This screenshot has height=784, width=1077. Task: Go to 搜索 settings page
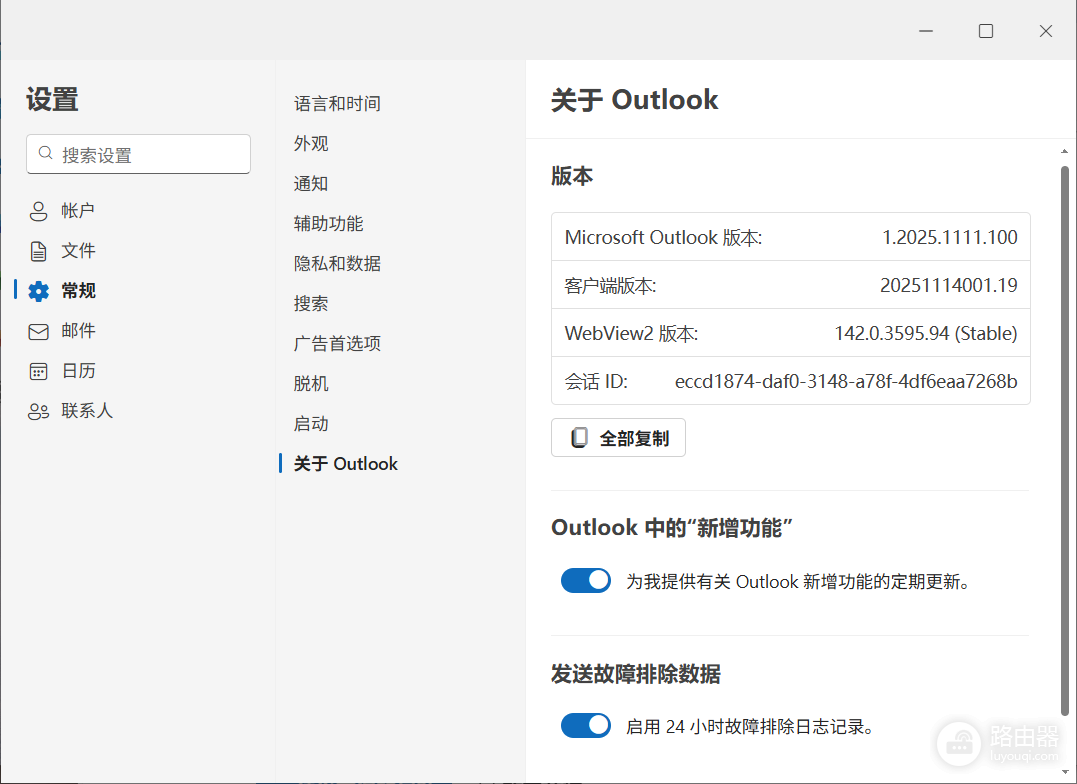[x=311, y=304]
